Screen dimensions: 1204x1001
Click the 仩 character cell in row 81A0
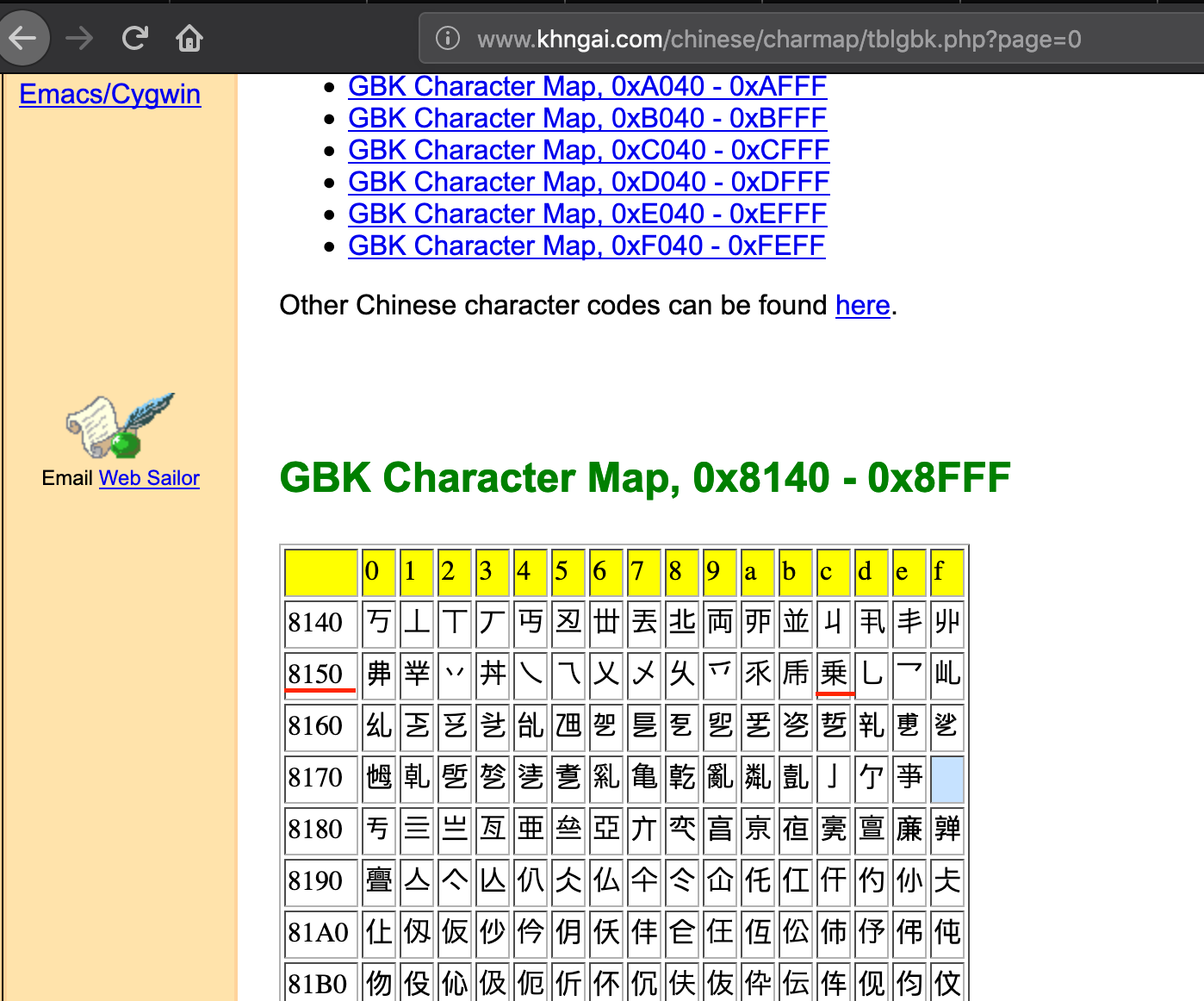coord(379,933)
